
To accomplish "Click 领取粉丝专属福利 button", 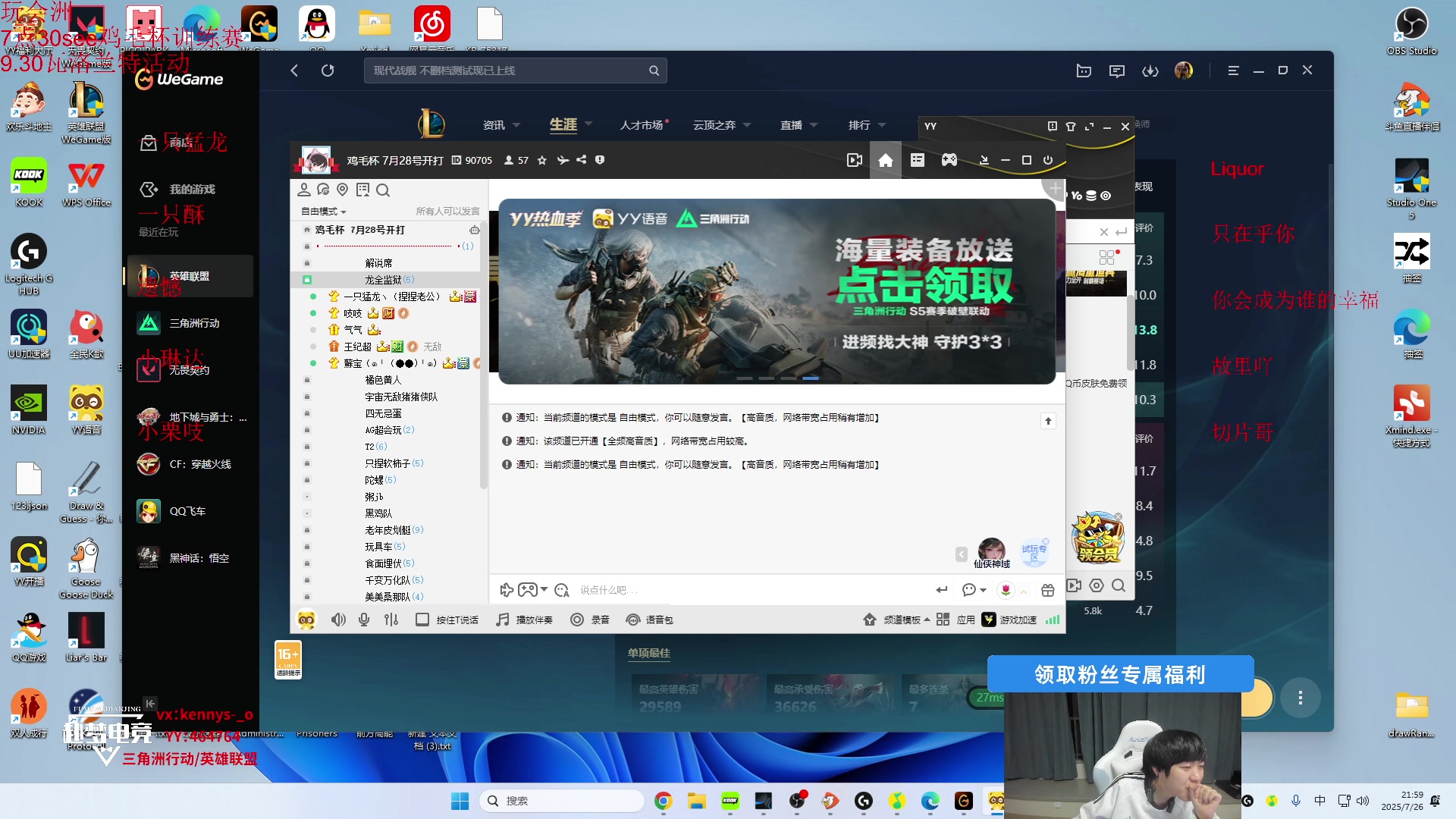I will point(1120,674).
